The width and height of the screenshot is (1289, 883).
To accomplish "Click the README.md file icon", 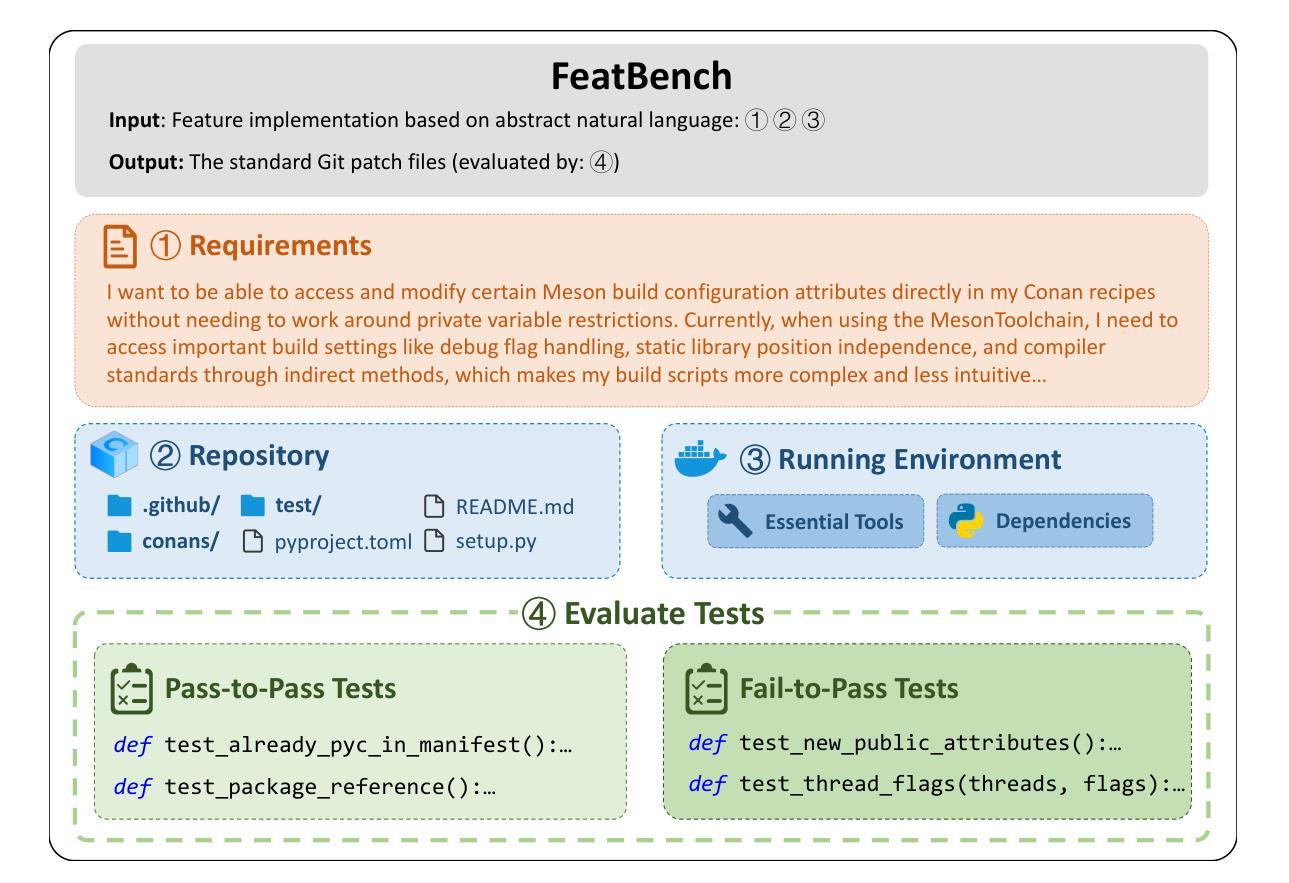I will (433, 506).
